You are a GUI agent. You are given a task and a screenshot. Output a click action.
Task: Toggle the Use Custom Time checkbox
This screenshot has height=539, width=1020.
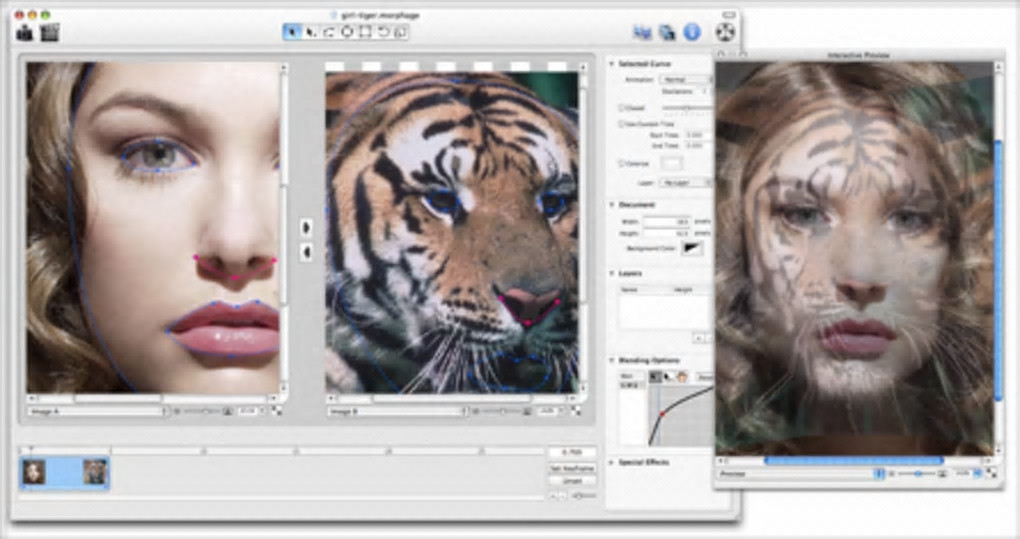pos(621,124)
